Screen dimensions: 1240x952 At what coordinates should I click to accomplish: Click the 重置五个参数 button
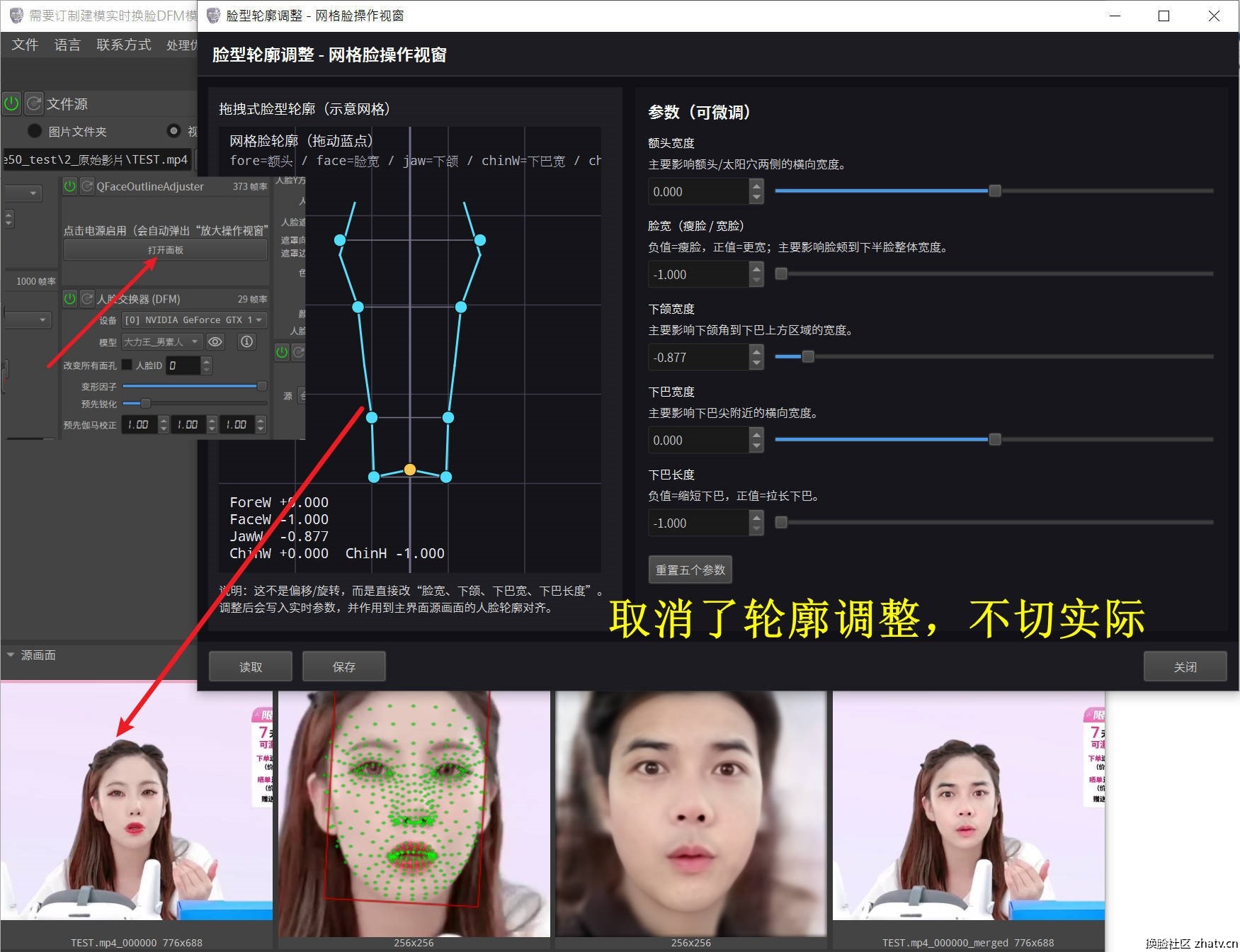[690, 570]
